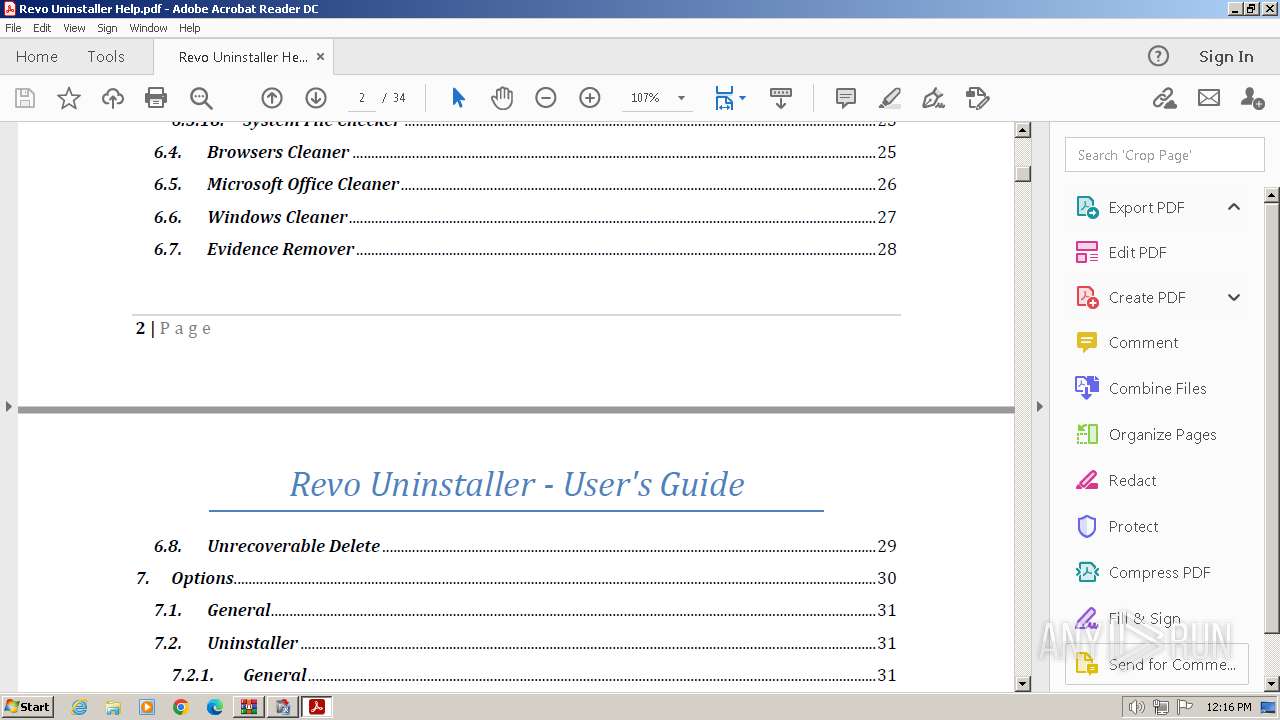
Task: Open the Find text magnifier tool
Action: pyautogui.click(x=201, y=98)
